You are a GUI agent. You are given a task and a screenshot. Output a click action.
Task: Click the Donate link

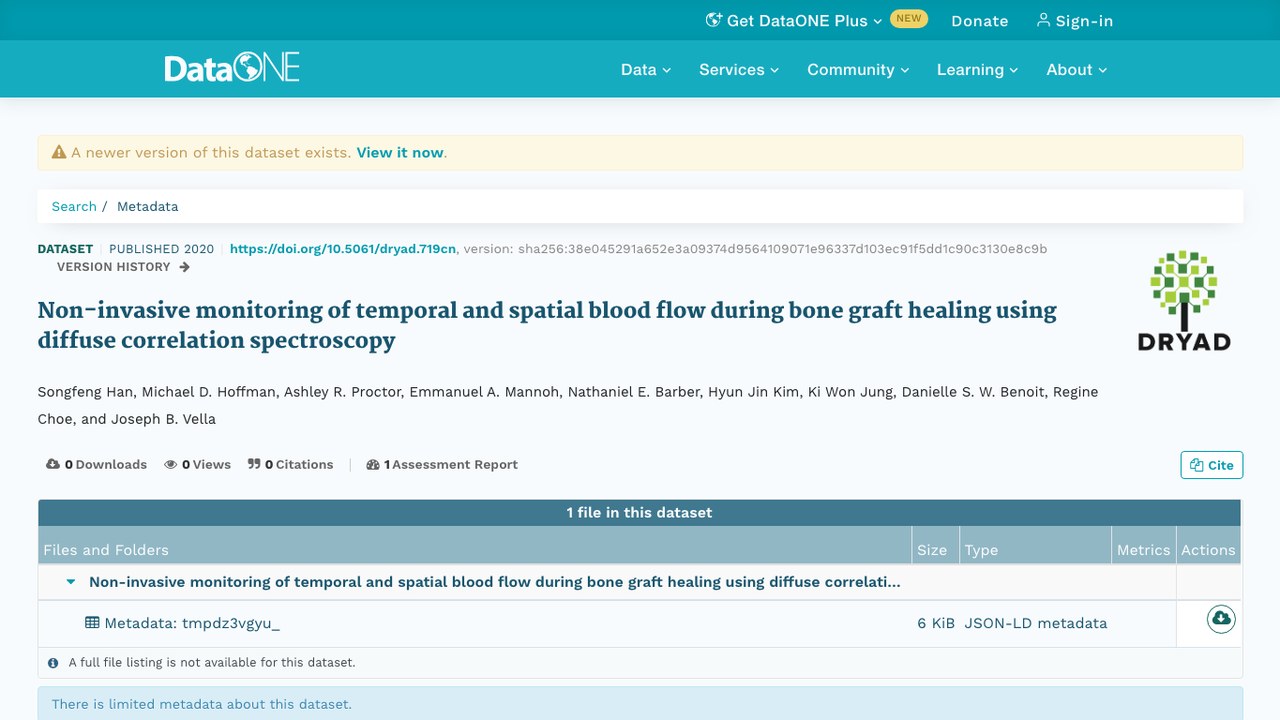[980, 20]
